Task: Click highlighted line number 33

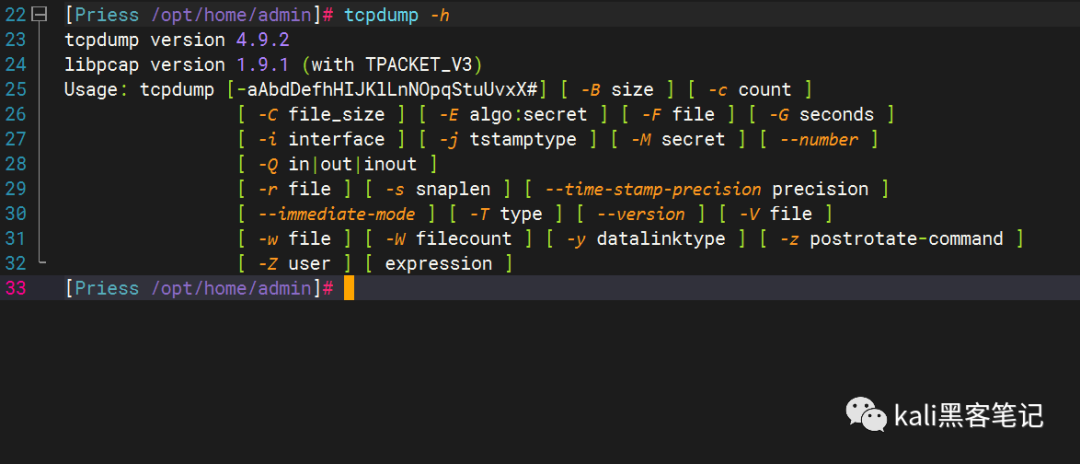Action: [14, 288]
